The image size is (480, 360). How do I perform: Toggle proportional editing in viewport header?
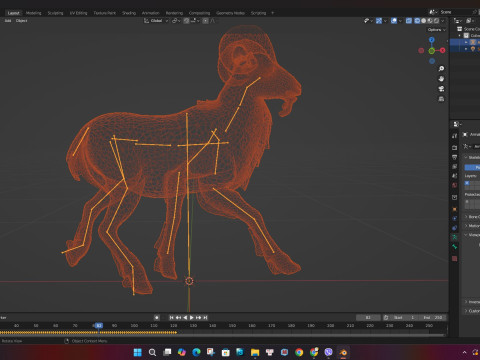coord(206,21)
